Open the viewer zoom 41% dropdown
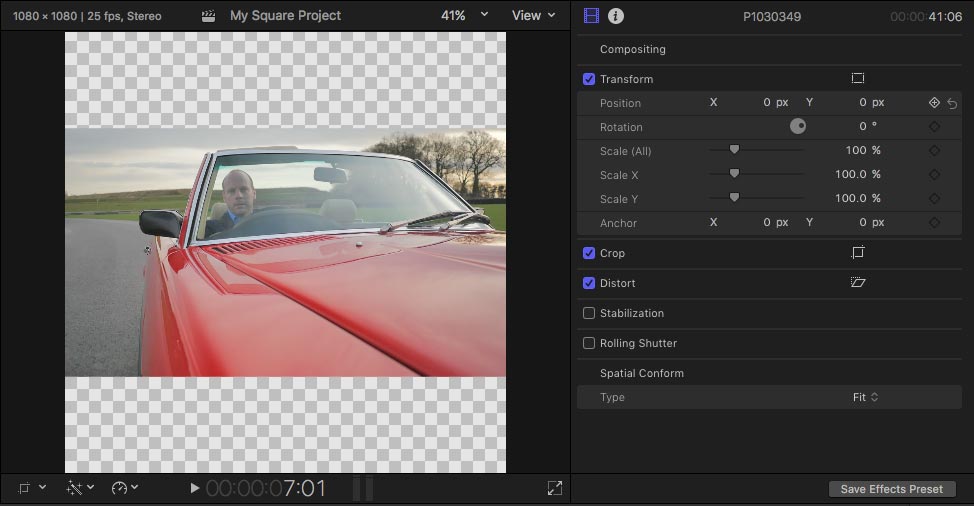 [464, 16]
